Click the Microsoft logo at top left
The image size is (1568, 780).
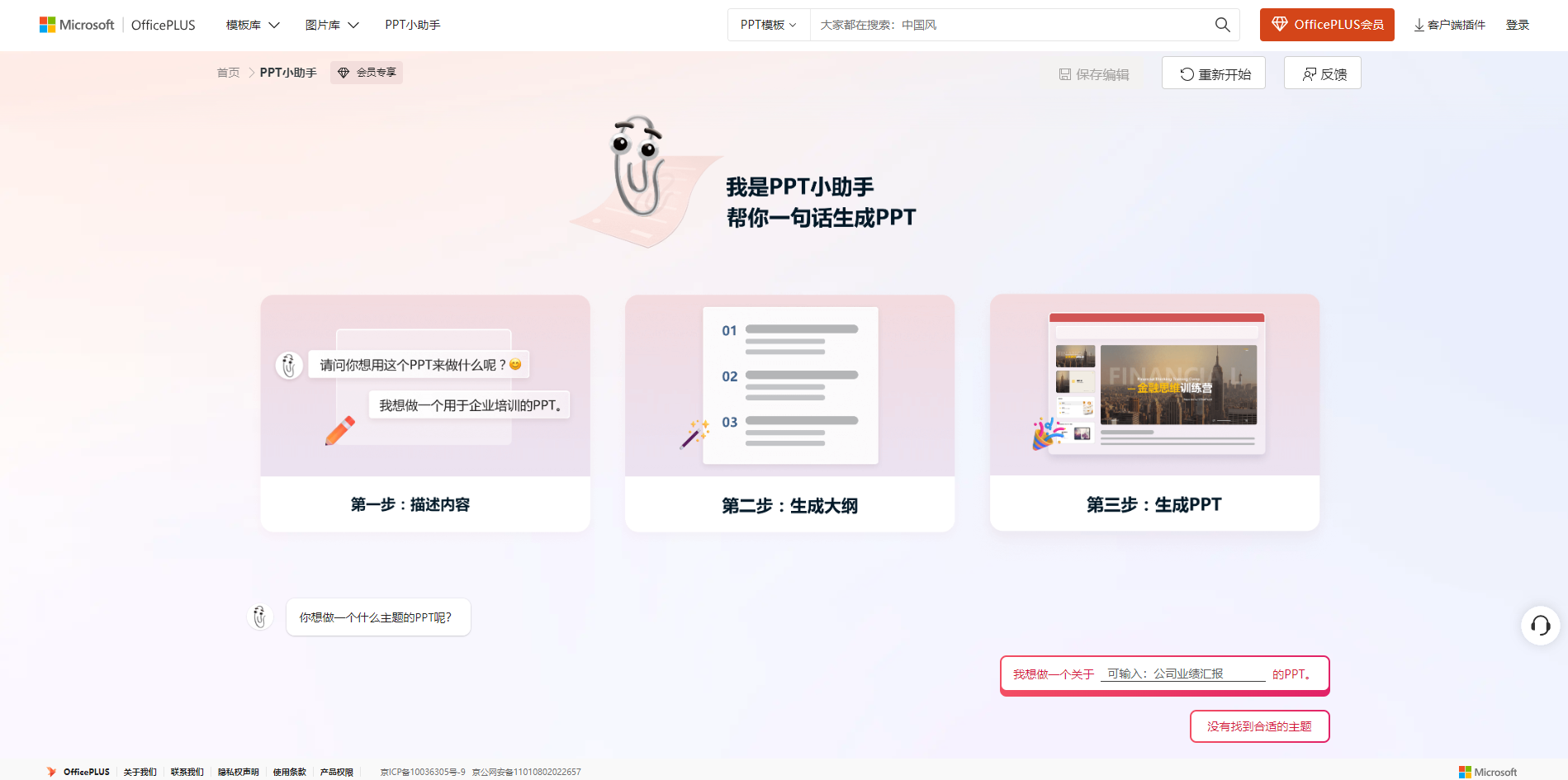pyautogui.click(x=77, y=24)
